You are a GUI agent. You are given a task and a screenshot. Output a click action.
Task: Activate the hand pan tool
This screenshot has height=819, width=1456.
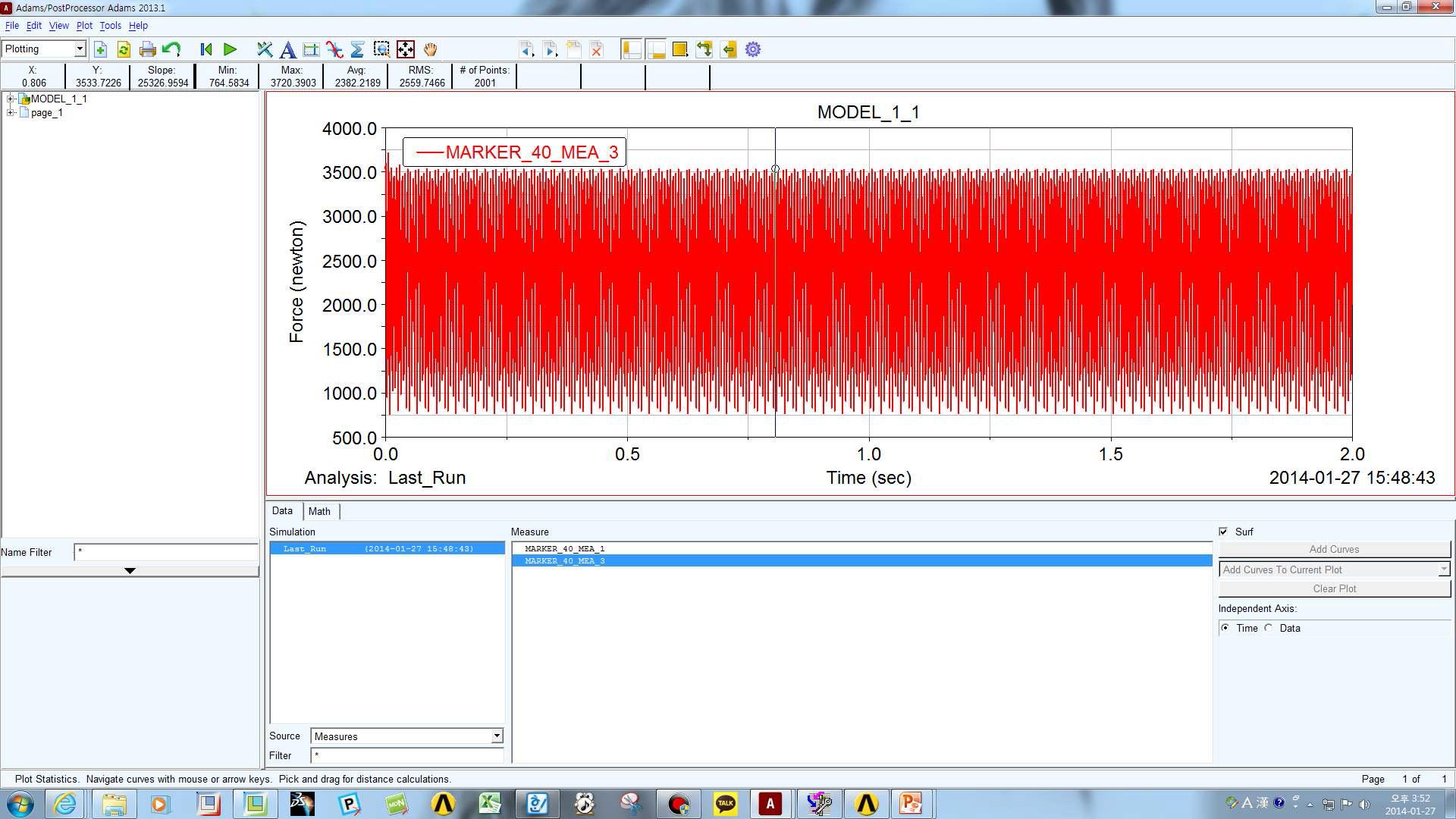(430, 50)
